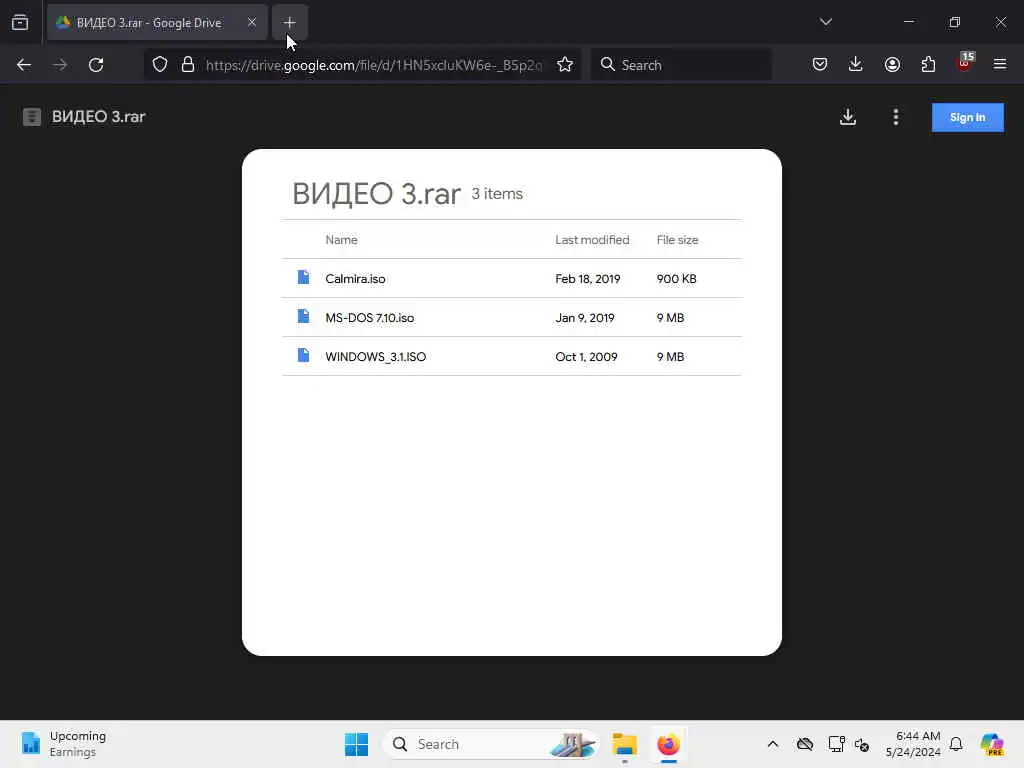Image resolution: width=1024 pixels, height=768 pixels.
Task: Open the extensions puzzle icon
Action: point(928,64)
